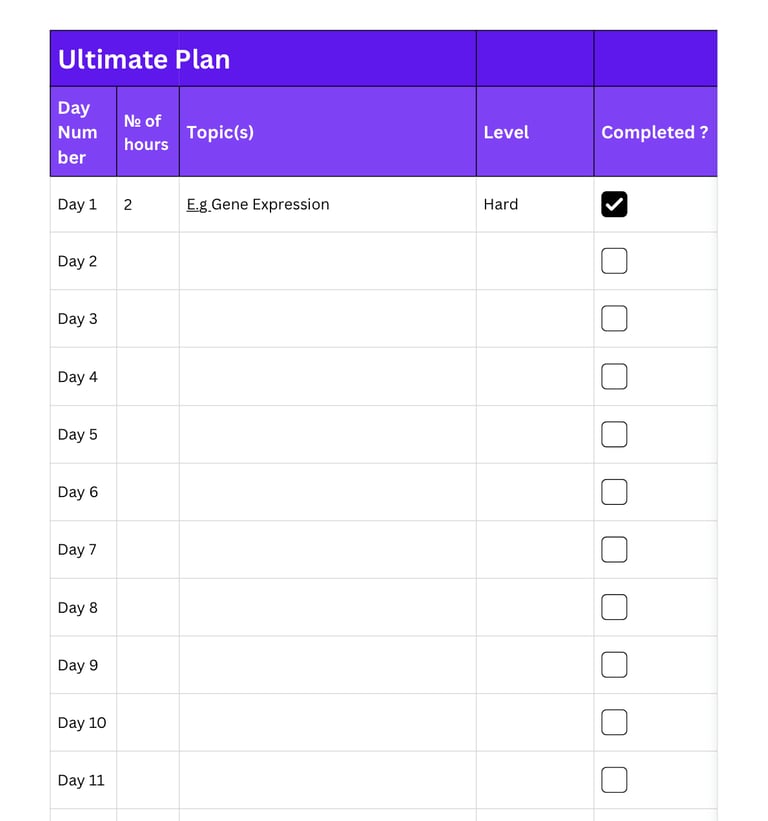The width and height of the screenshot is (768, 821).
Task: Enable the checkbox for Day 5
Action: [613, 434]
